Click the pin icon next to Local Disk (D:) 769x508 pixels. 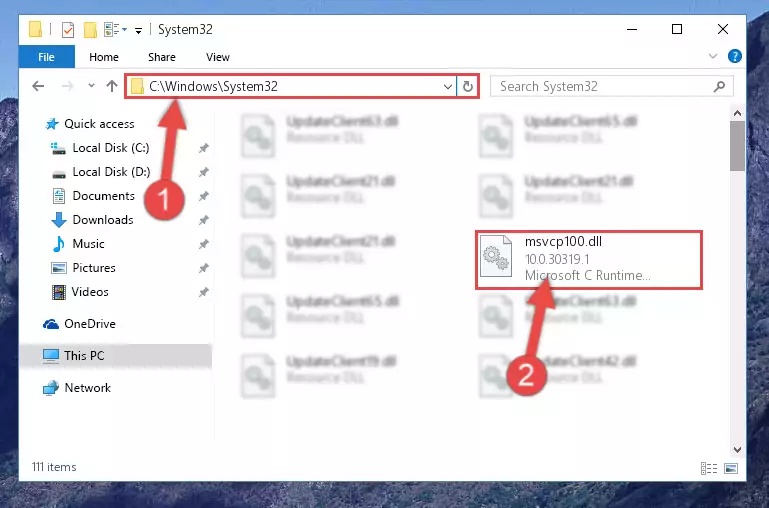click(x=204, y=172)
